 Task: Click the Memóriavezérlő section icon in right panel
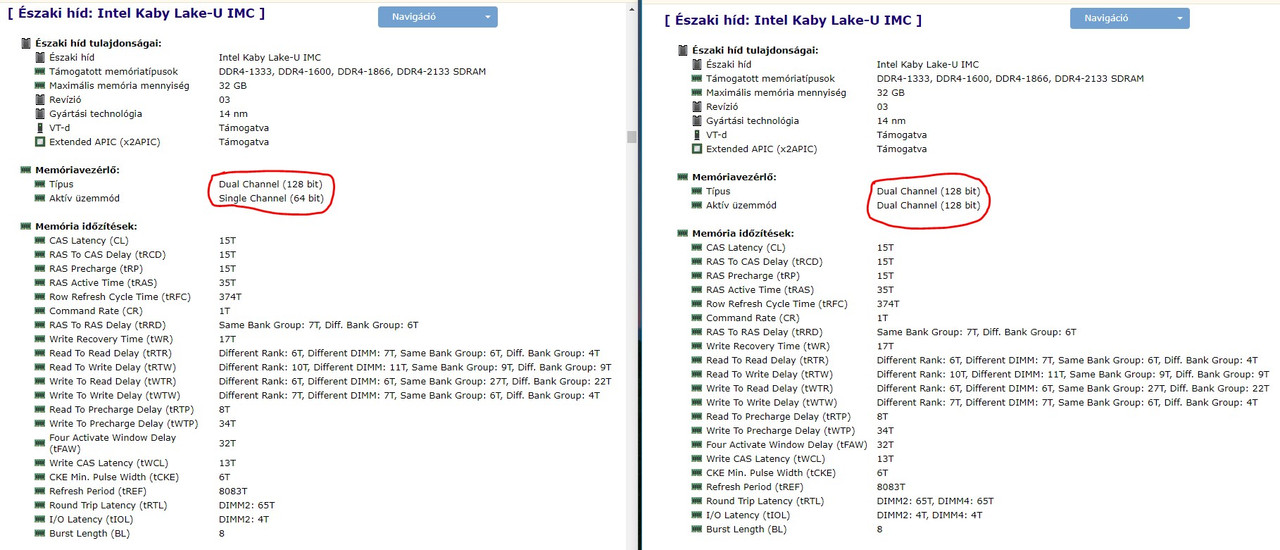click(683, 177)
